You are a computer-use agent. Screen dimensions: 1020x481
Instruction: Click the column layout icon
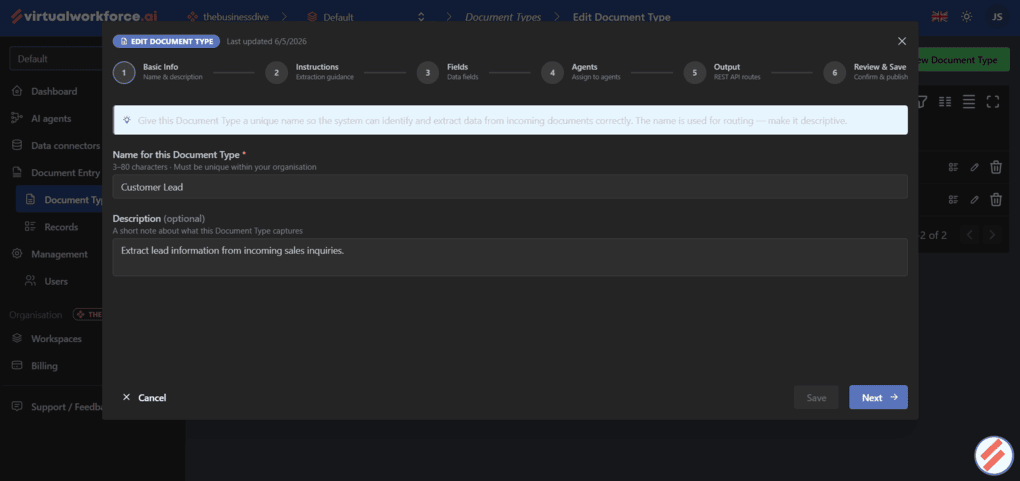tap(945, 102)
